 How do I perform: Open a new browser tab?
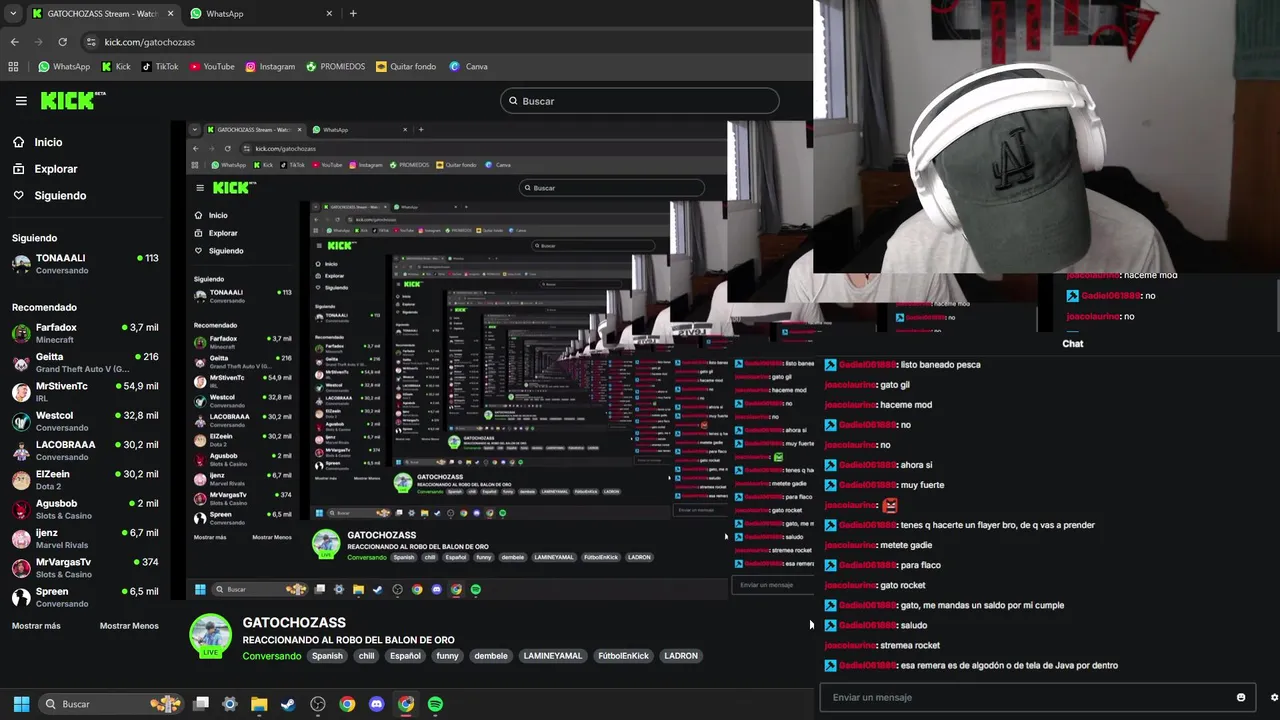click(x=353, y=14)
